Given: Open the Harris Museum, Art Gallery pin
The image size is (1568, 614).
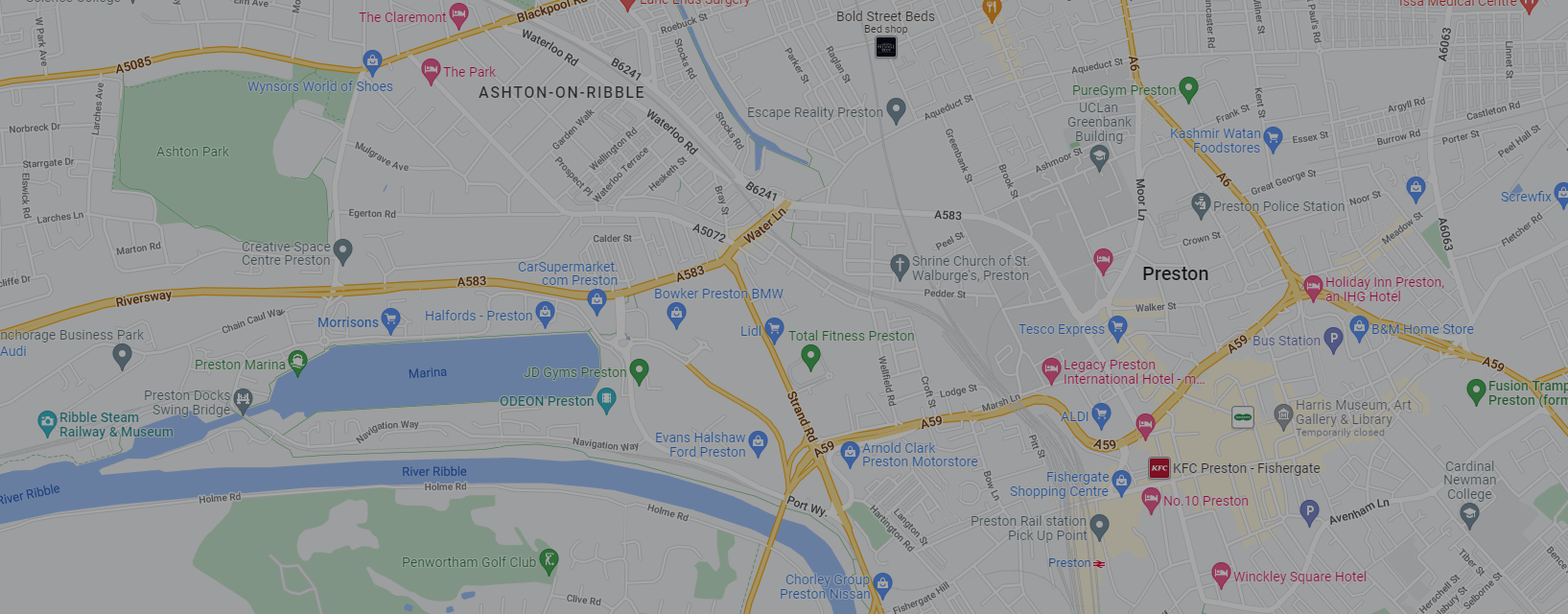Looking at the screenshot, I should pos(1283,415).
